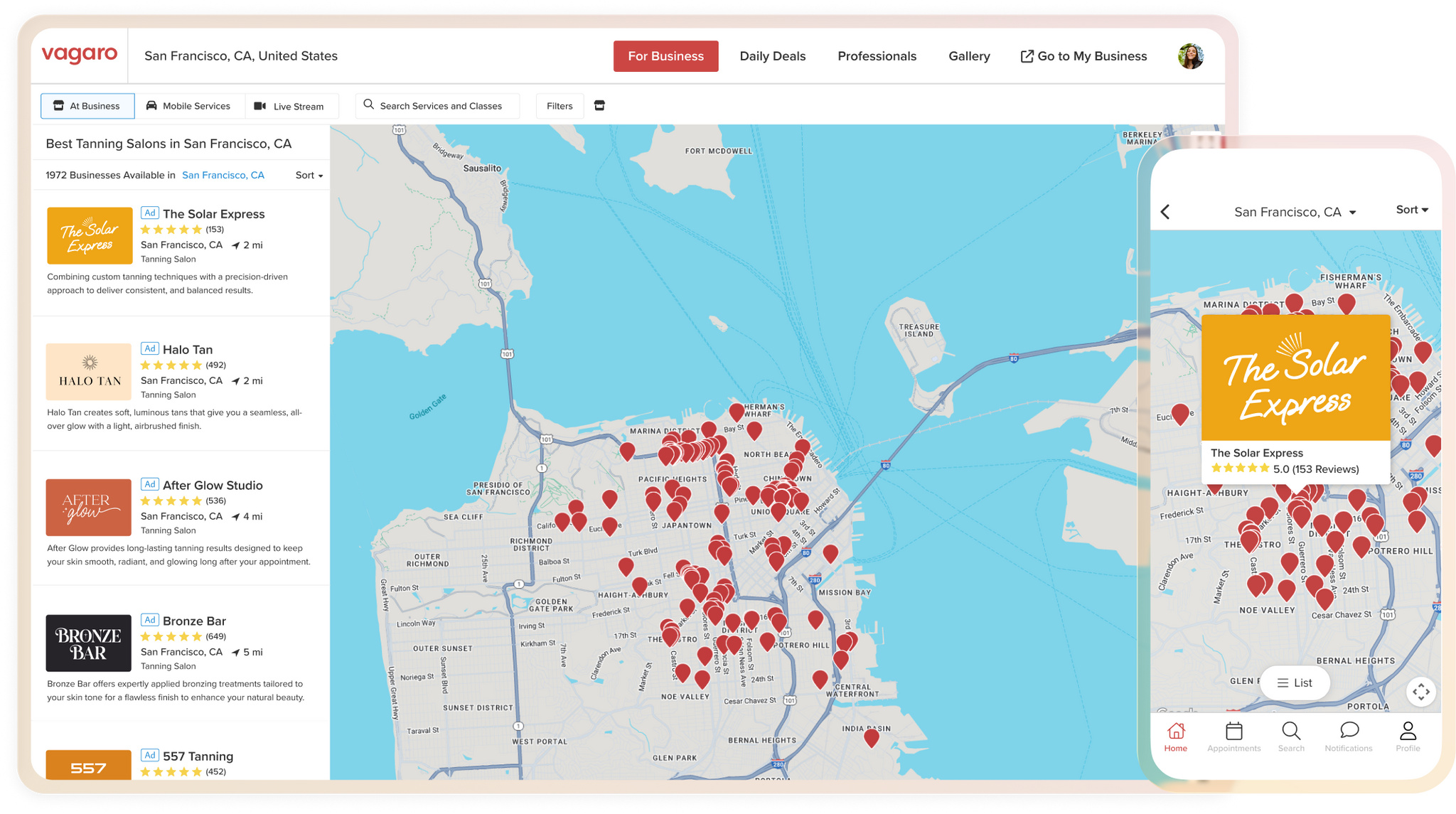Tap Search in phone bottom bar
The image size is (1456, 814).
[1291, 737]
